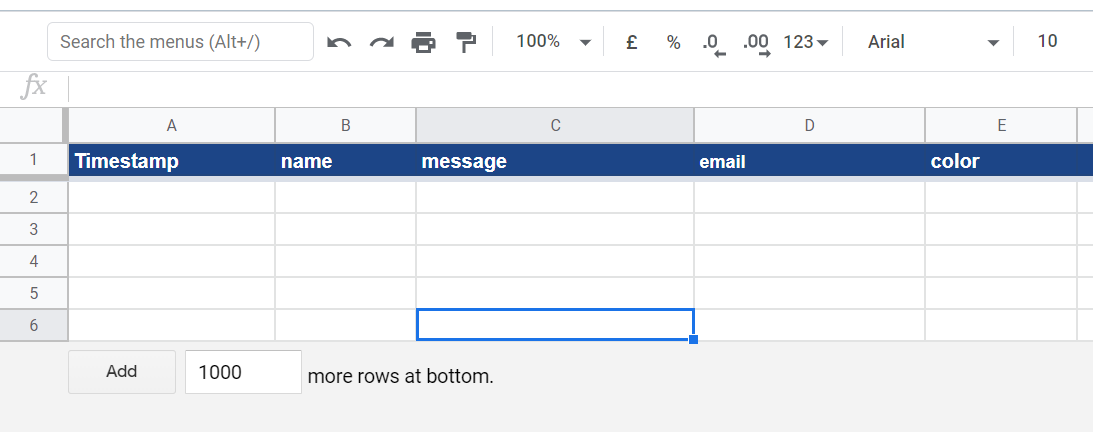Click the 1000 rows input field
Viewport: 1093px width, 432px height.
243,372
